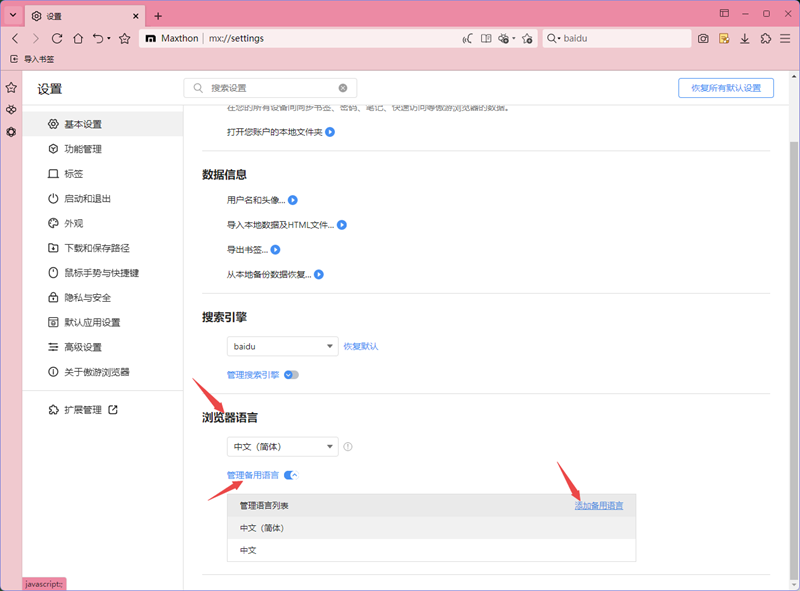Open the home page icon
This screenshot has height=591, width=800.
click(x=78, y=38)
